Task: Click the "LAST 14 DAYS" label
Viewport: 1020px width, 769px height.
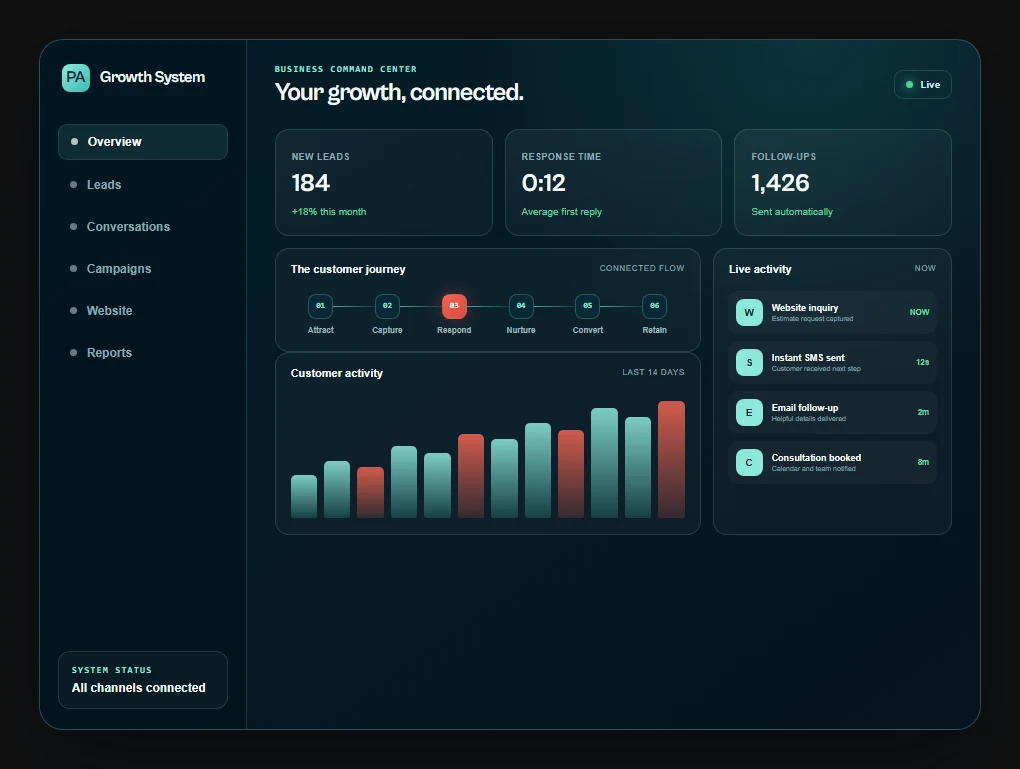Action: pyautogui.click(x=653, y=372)
